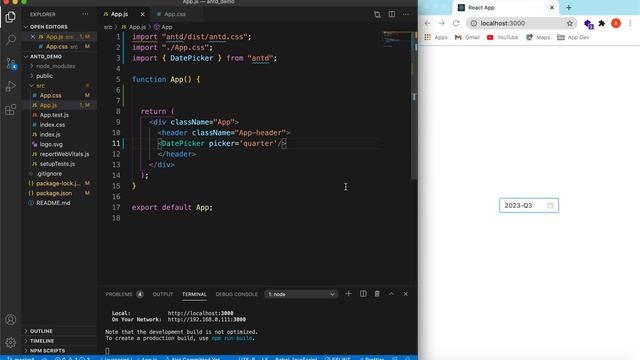
Task: Open the Explorer view in activity bar
Action: [x=11, y=17]
